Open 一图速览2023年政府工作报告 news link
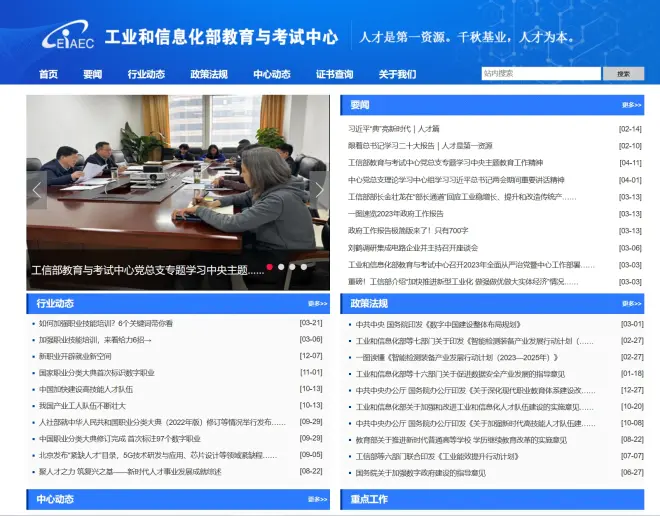 point(397,213)
